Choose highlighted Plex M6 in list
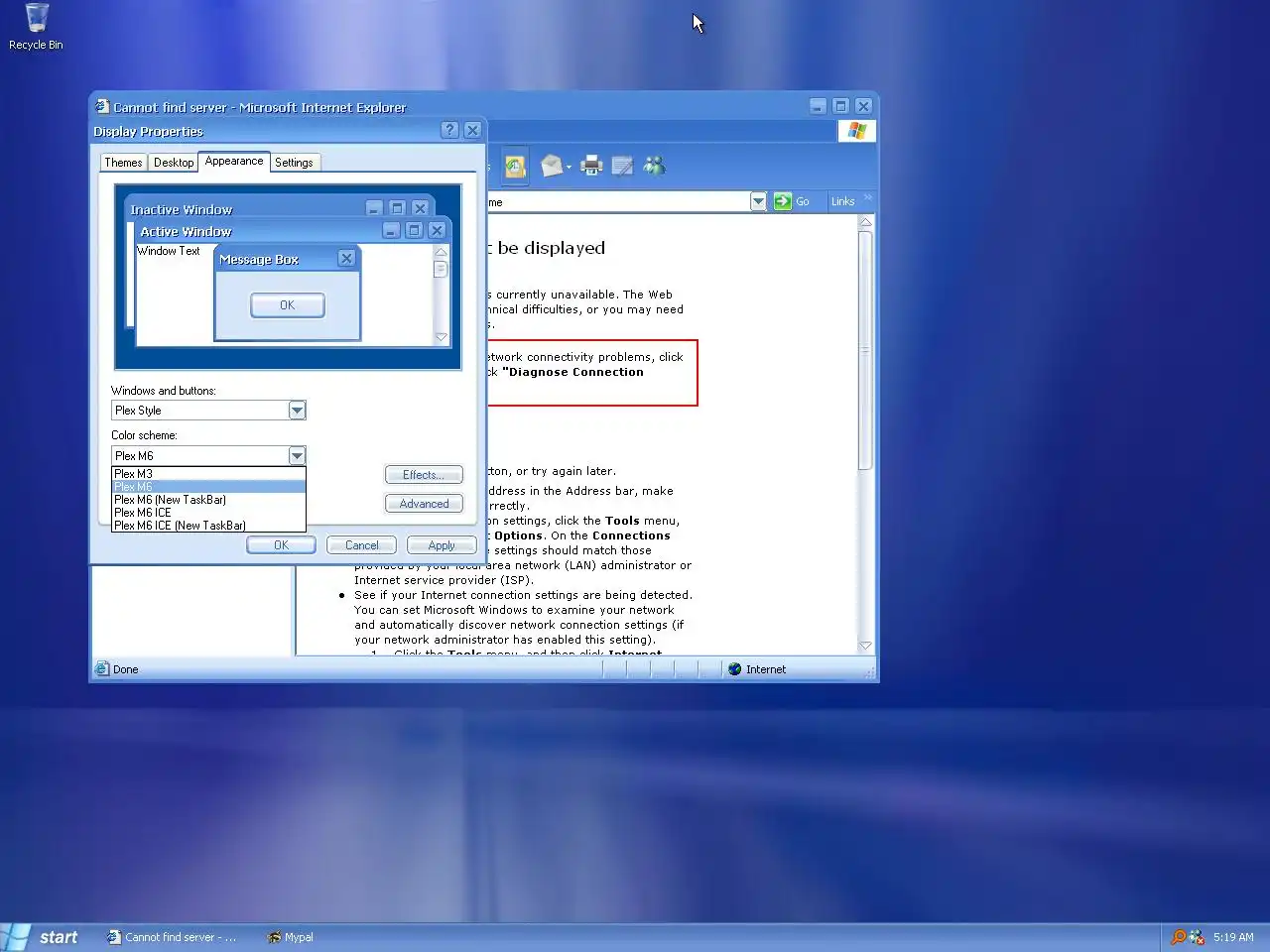Screen dimensions: 1270x952 coord(208,487)
